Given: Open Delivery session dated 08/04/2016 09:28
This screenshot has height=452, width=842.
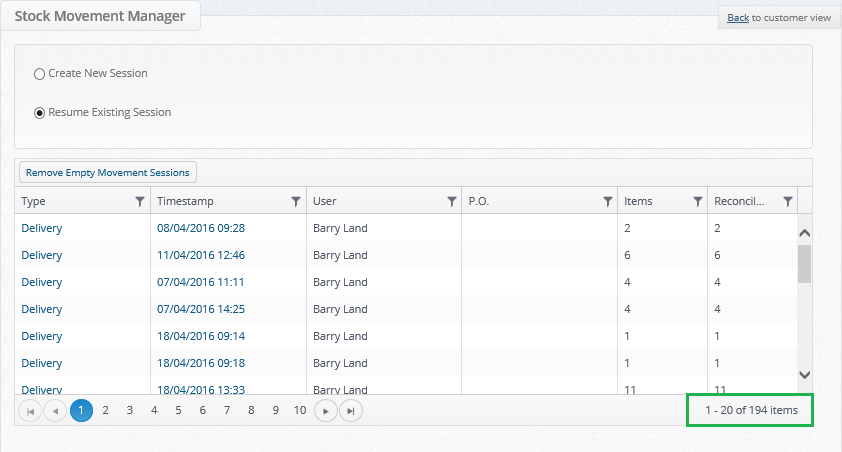Looking at the screenshot, I should [201, 228].
